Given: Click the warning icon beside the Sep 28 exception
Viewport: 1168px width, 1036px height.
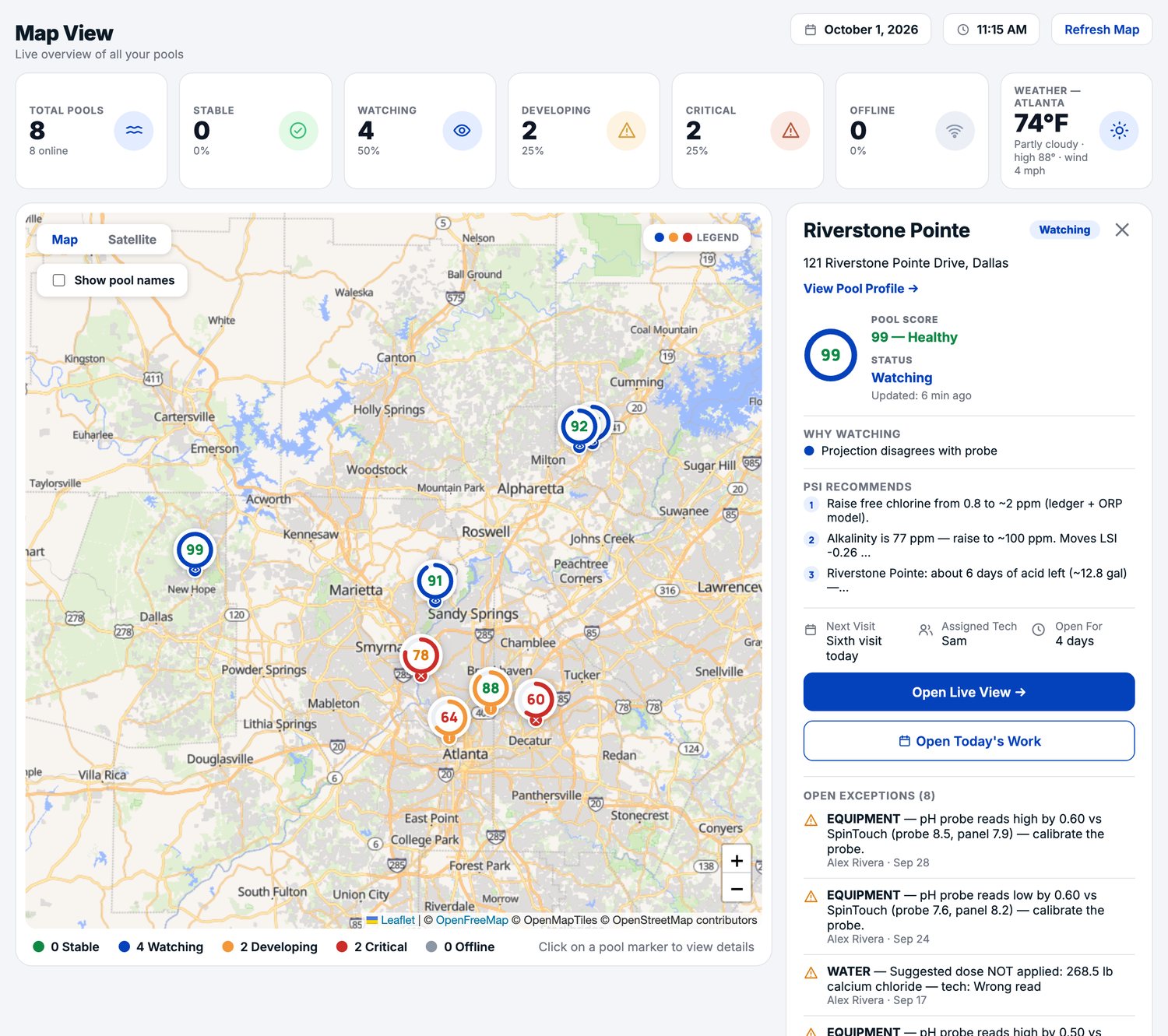Looking at the screenshot, I should (x=811, y=820).
